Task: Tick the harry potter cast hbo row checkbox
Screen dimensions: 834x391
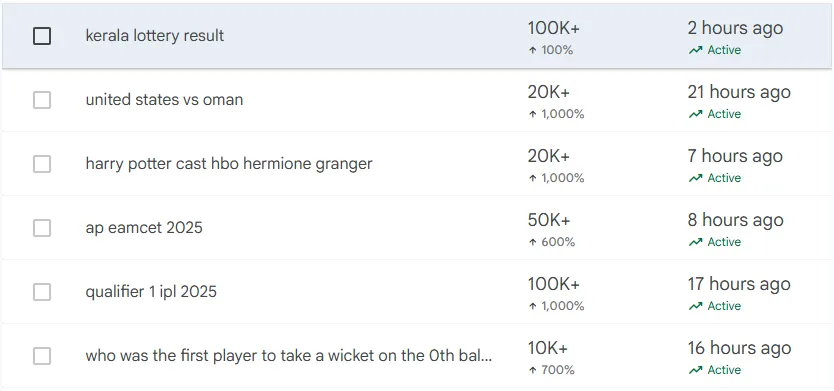Action: click(42, 164)
